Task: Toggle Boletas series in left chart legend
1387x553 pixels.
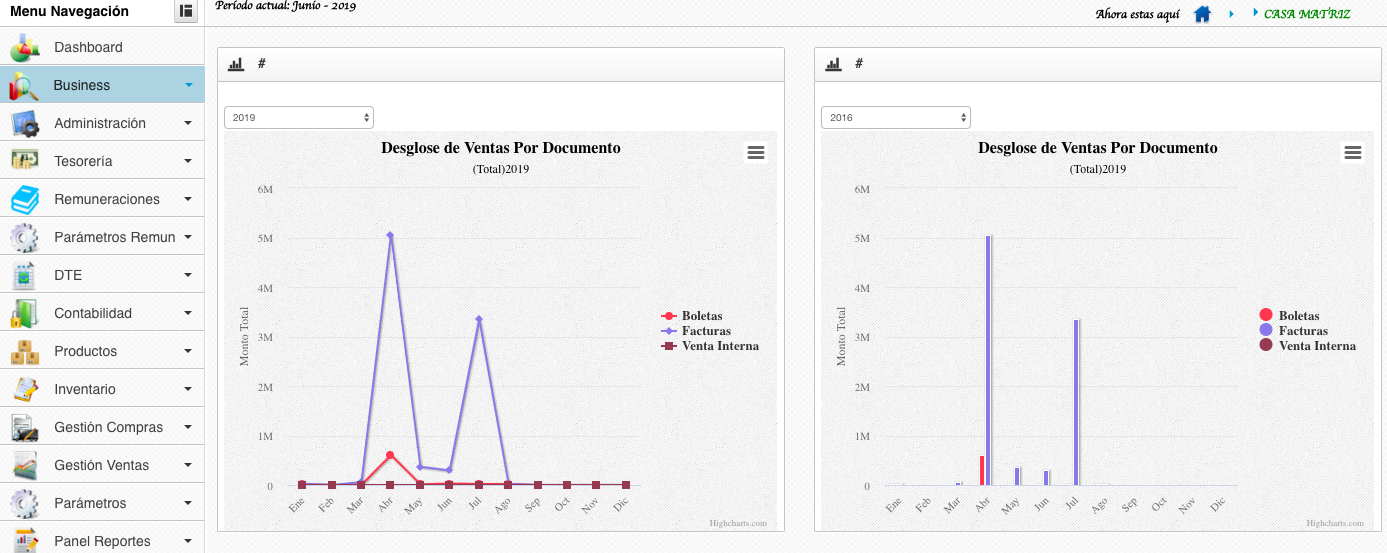Action: [701, 316]
